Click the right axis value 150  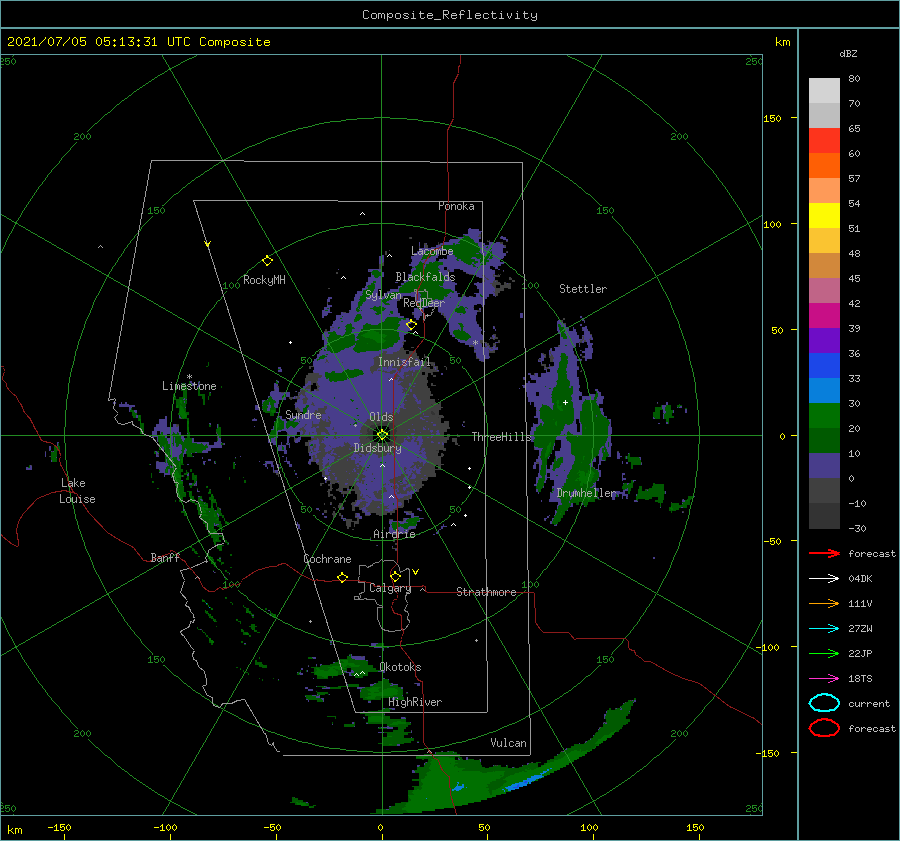[x=772, y=118]
